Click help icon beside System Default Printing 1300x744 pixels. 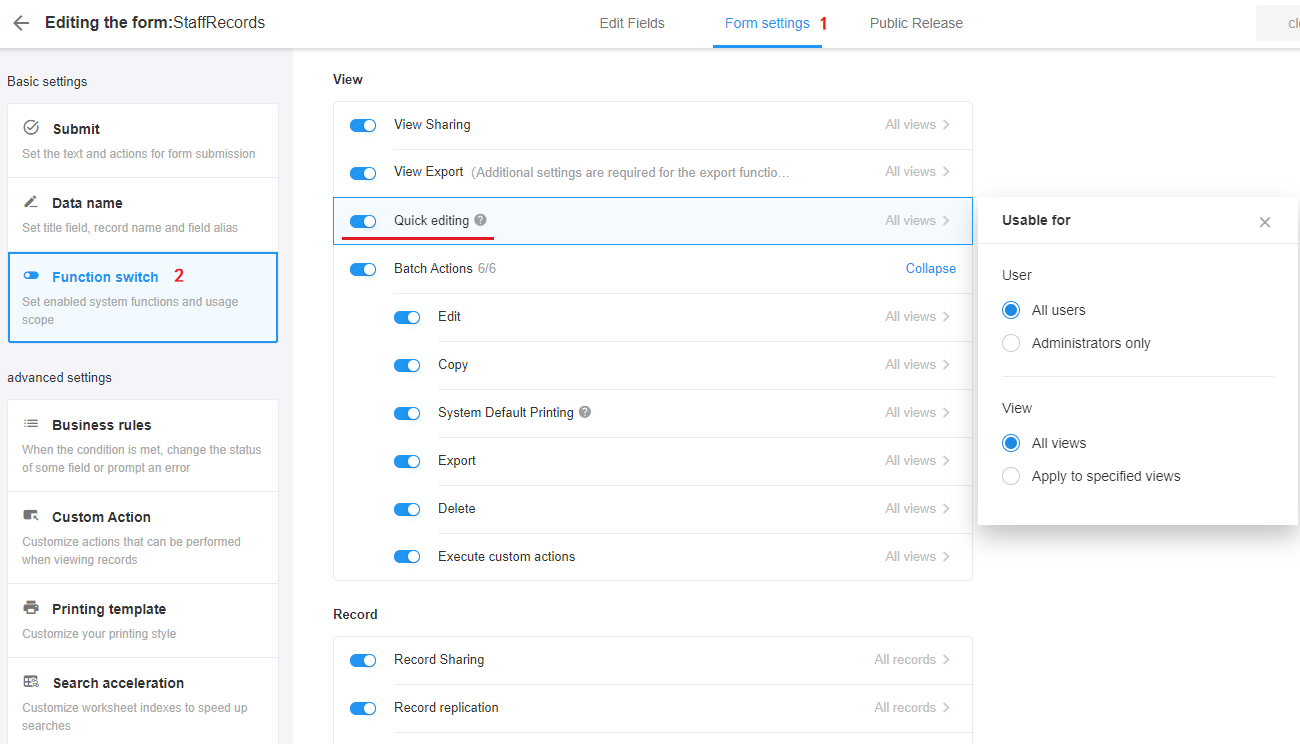585,412
